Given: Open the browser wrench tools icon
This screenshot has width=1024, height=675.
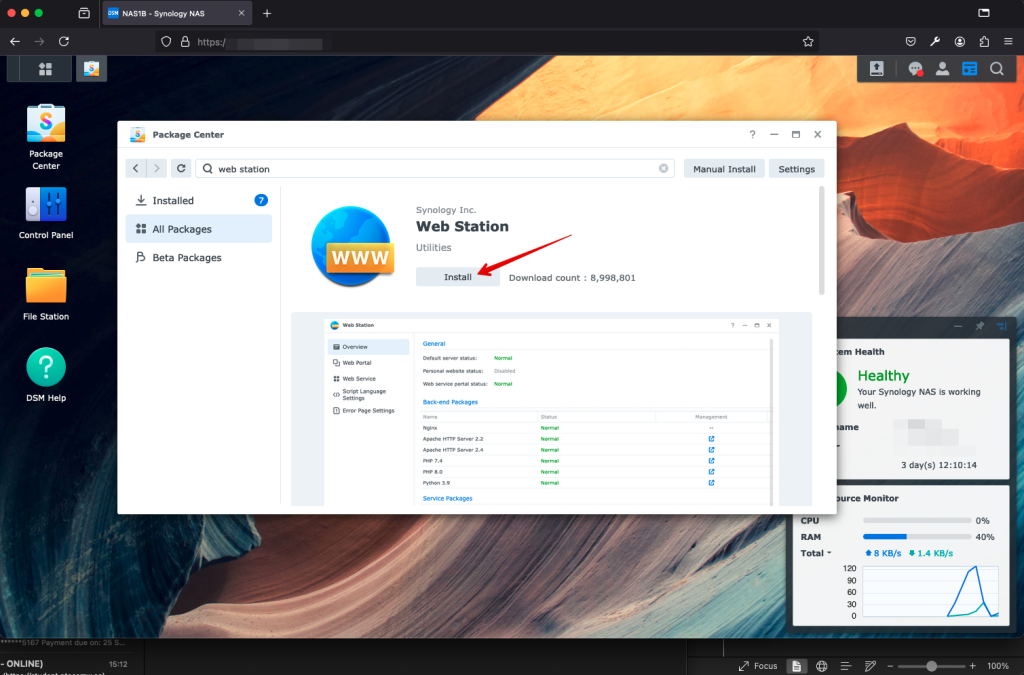Looking at the screenshot, I should pos(935,42).
